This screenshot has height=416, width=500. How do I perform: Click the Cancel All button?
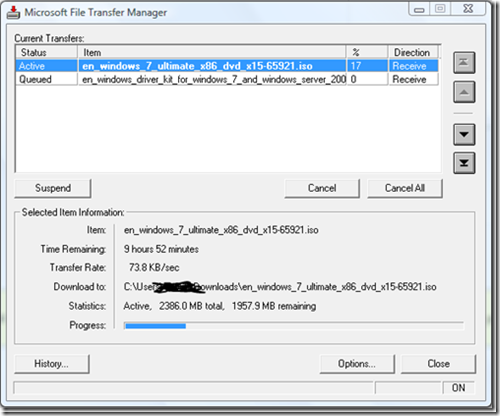click(405, 188)
